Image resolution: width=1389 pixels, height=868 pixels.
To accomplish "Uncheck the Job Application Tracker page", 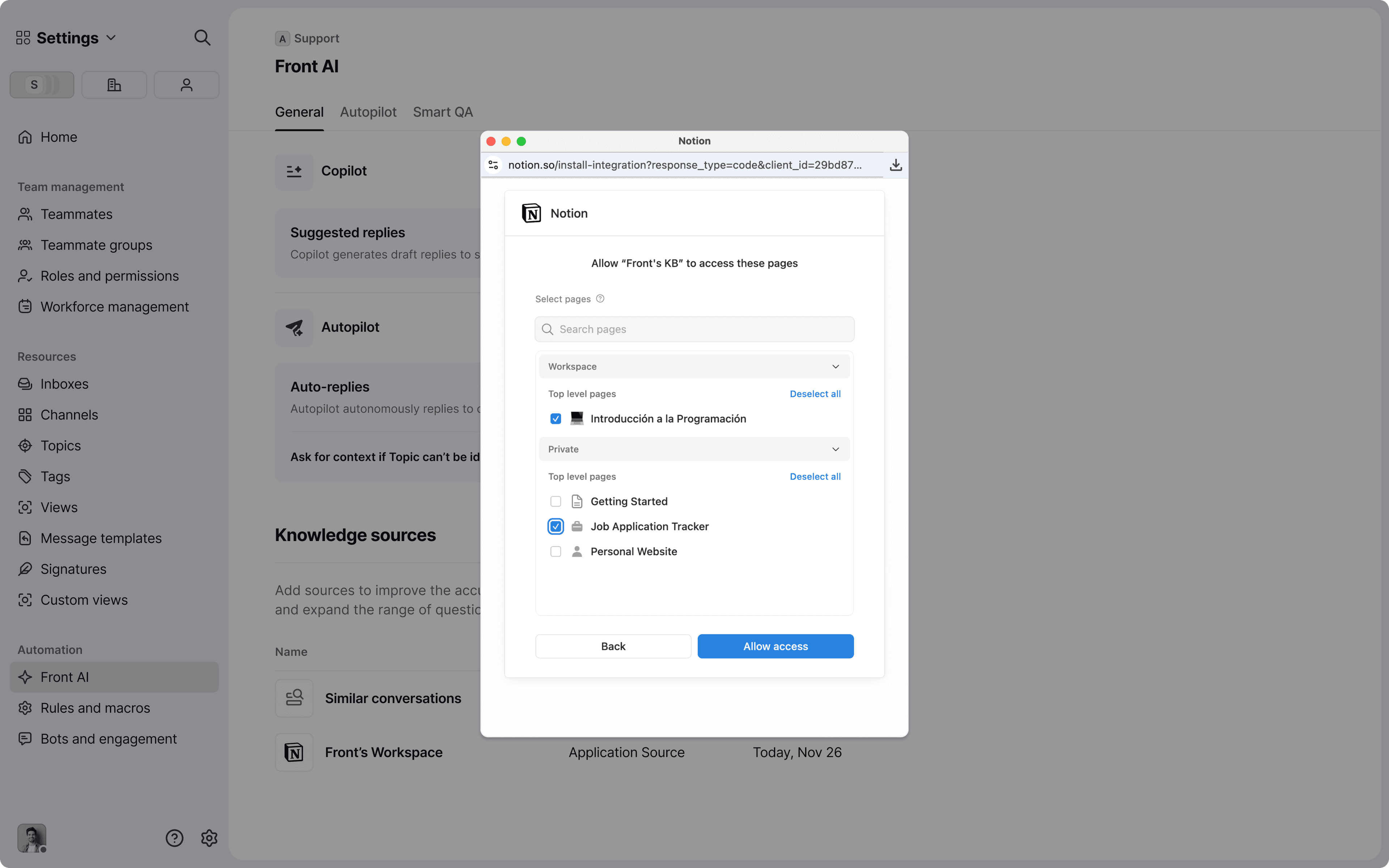I will (x=556, y=526).
